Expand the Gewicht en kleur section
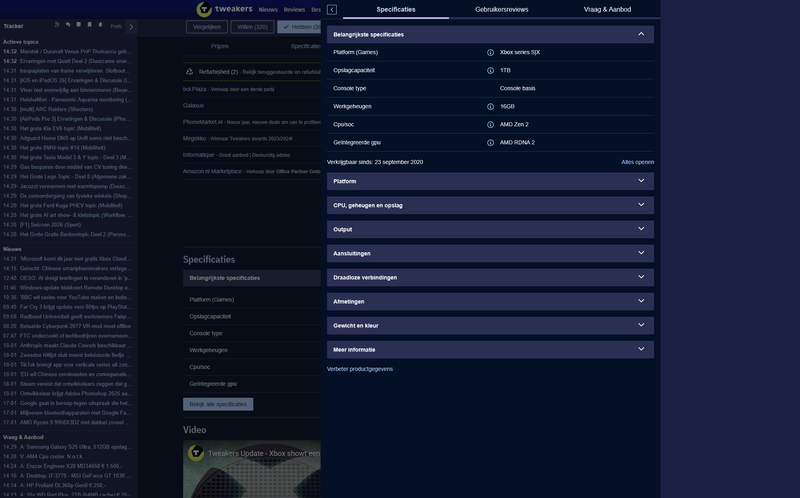 (x=490, y=325)
